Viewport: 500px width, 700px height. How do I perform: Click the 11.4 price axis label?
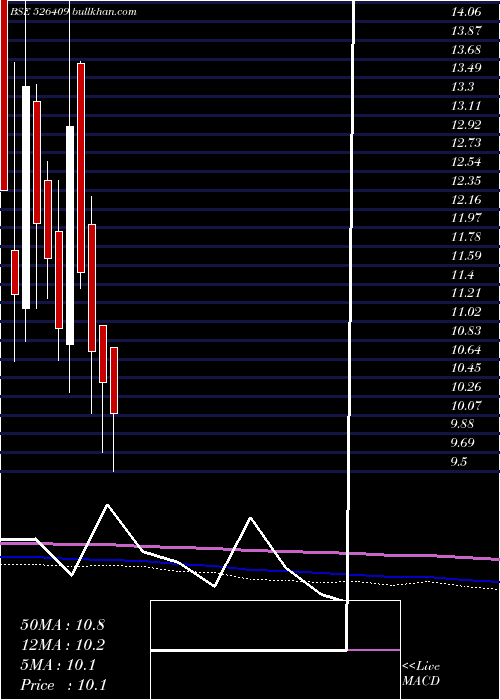[462, 275]
